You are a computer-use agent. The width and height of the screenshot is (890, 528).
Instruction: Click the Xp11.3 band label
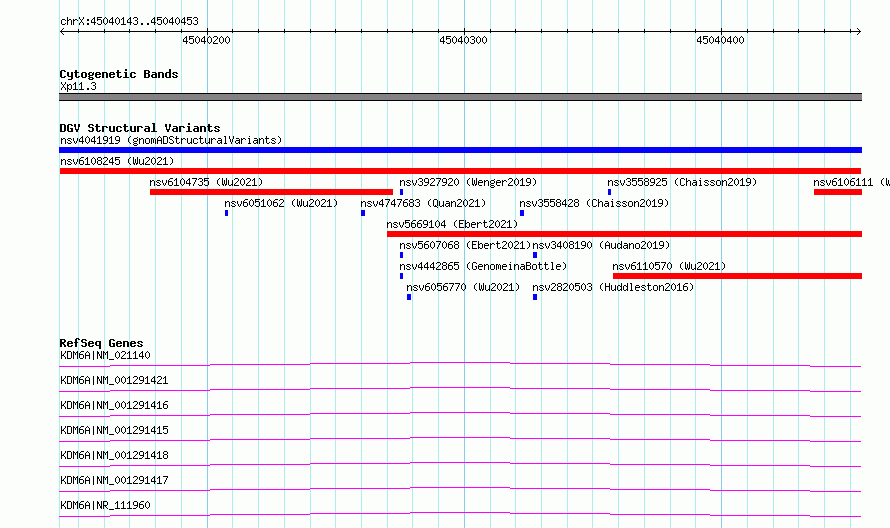[78, 86]
